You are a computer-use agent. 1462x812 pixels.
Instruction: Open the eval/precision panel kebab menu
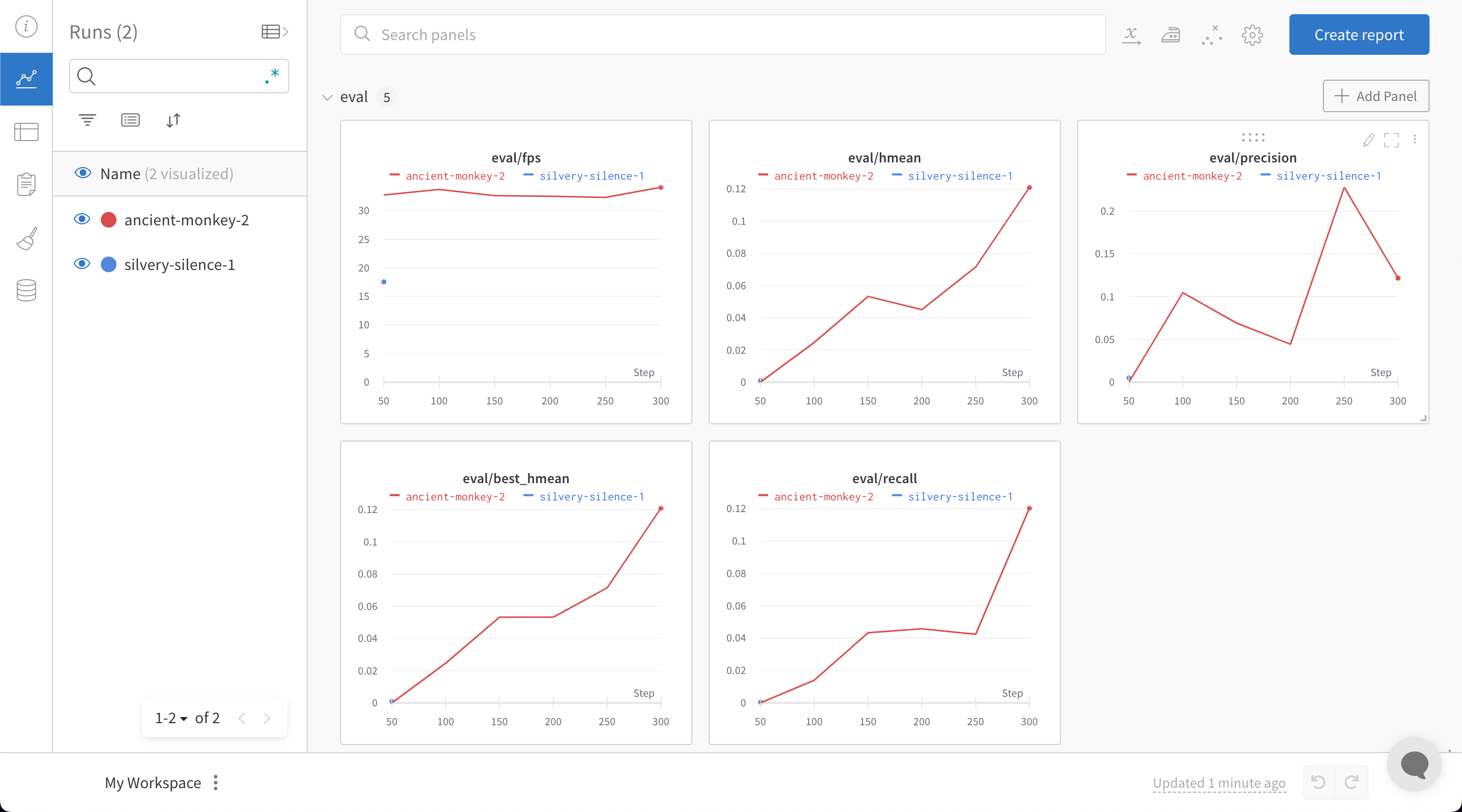tap(1415, 140)
